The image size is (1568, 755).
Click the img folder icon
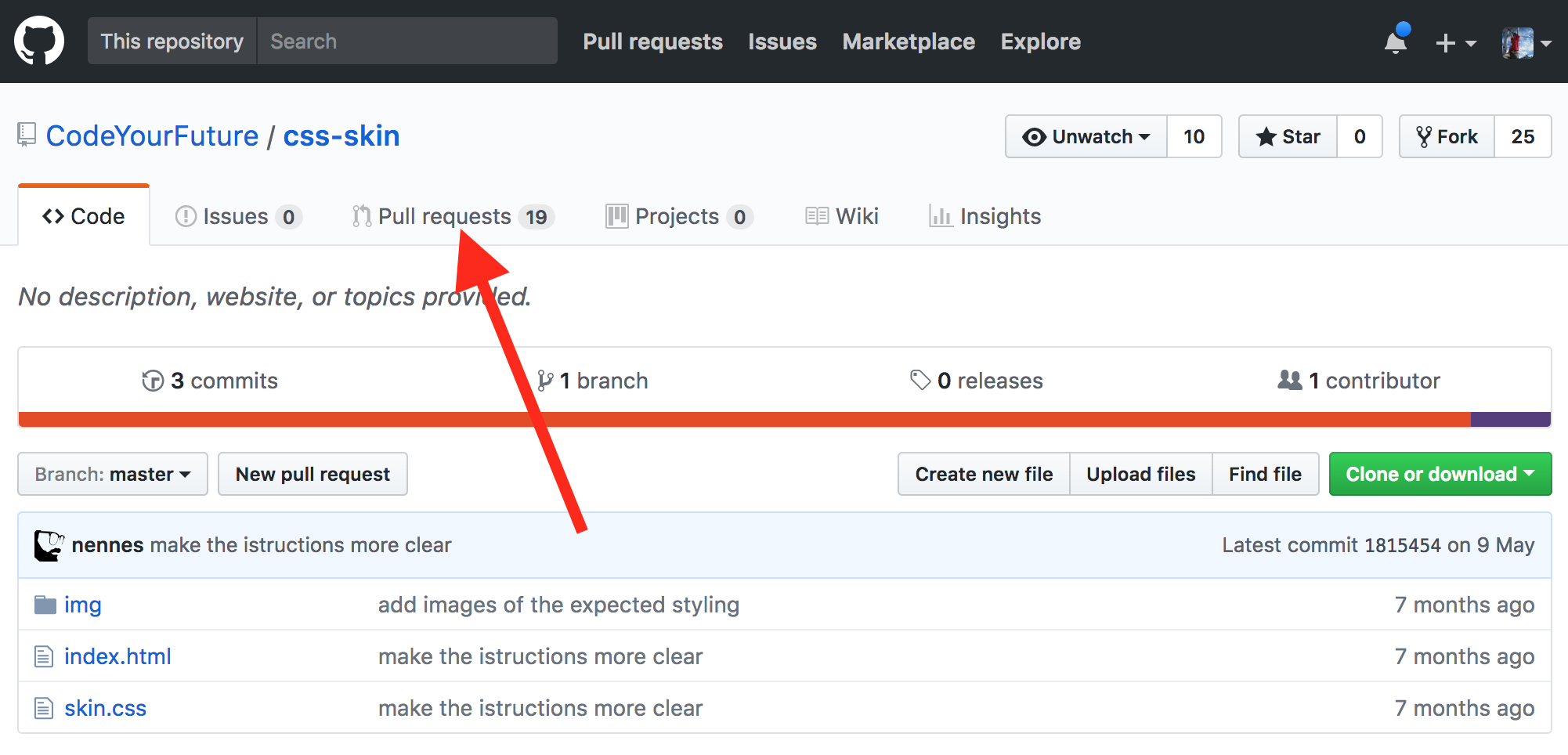pyautogui.click(x=45, y=605)
